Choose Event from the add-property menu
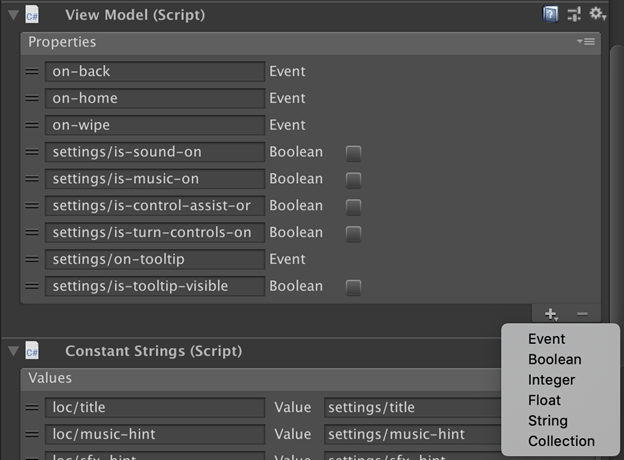This screenshot has height=460, width=624. tap(547, 339)
